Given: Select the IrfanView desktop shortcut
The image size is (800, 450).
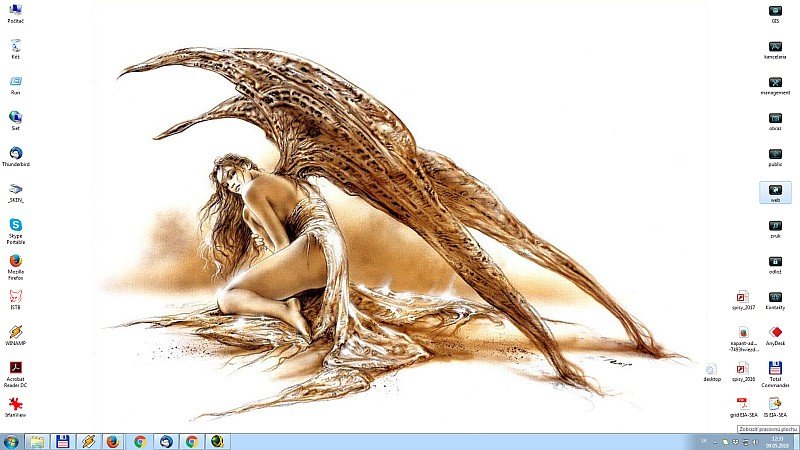Looking at the screenshot, I should (x=15, y=408).
